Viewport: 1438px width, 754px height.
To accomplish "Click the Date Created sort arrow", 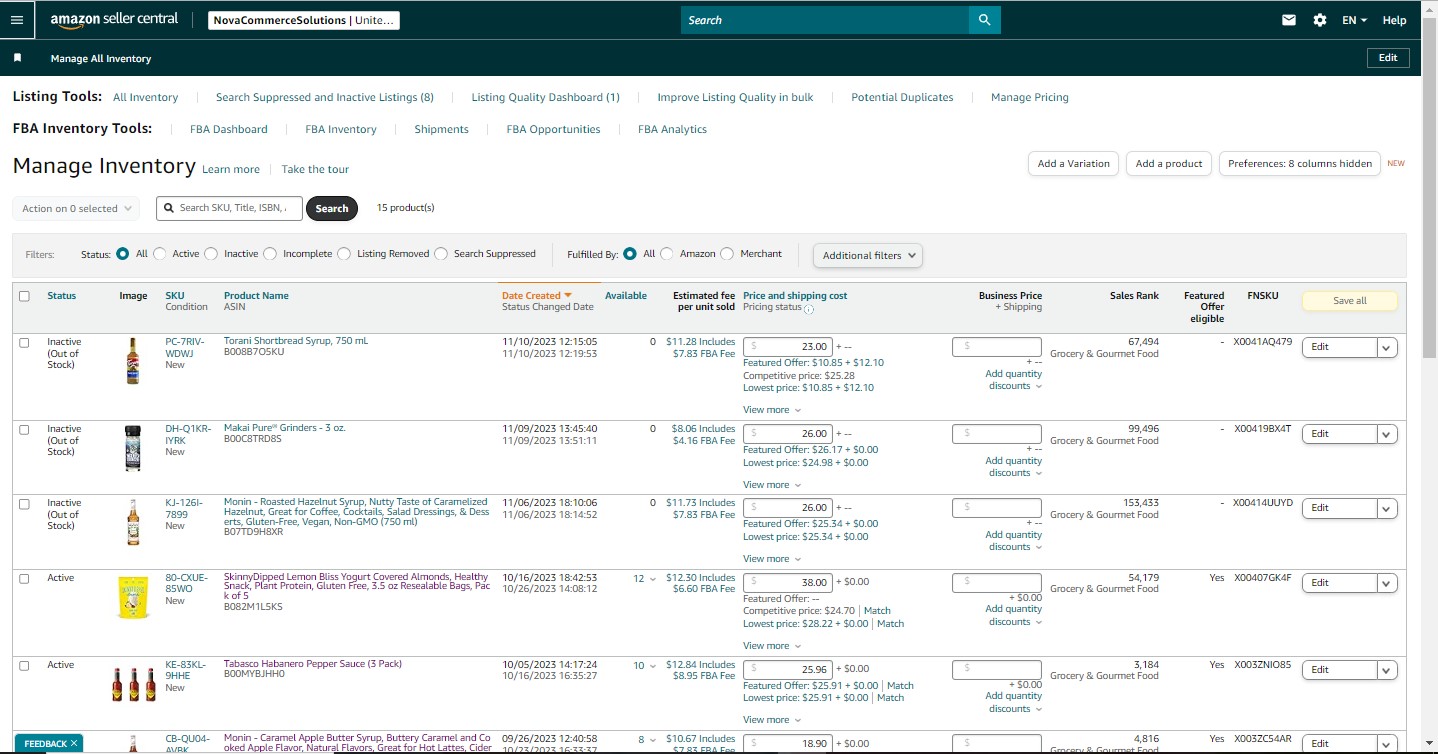I will pos(568,295).
